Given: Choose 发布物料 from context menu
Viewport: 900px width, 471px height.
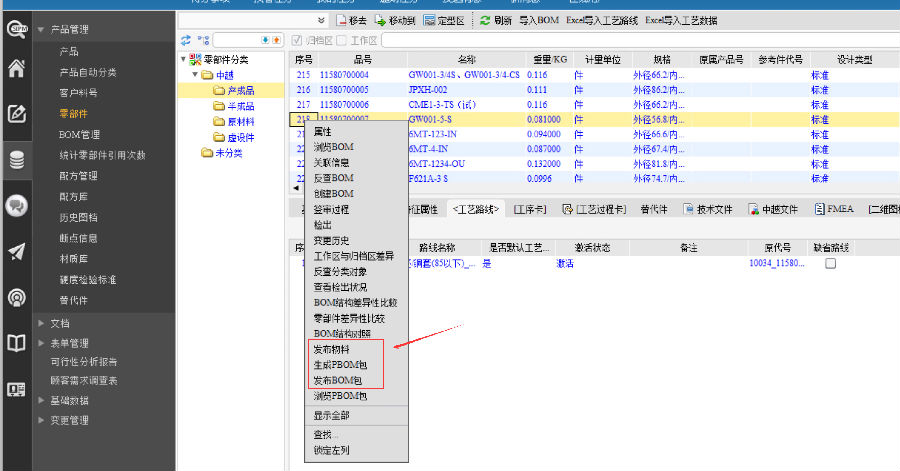Looking at the screenshot, I should coord(334,351).
